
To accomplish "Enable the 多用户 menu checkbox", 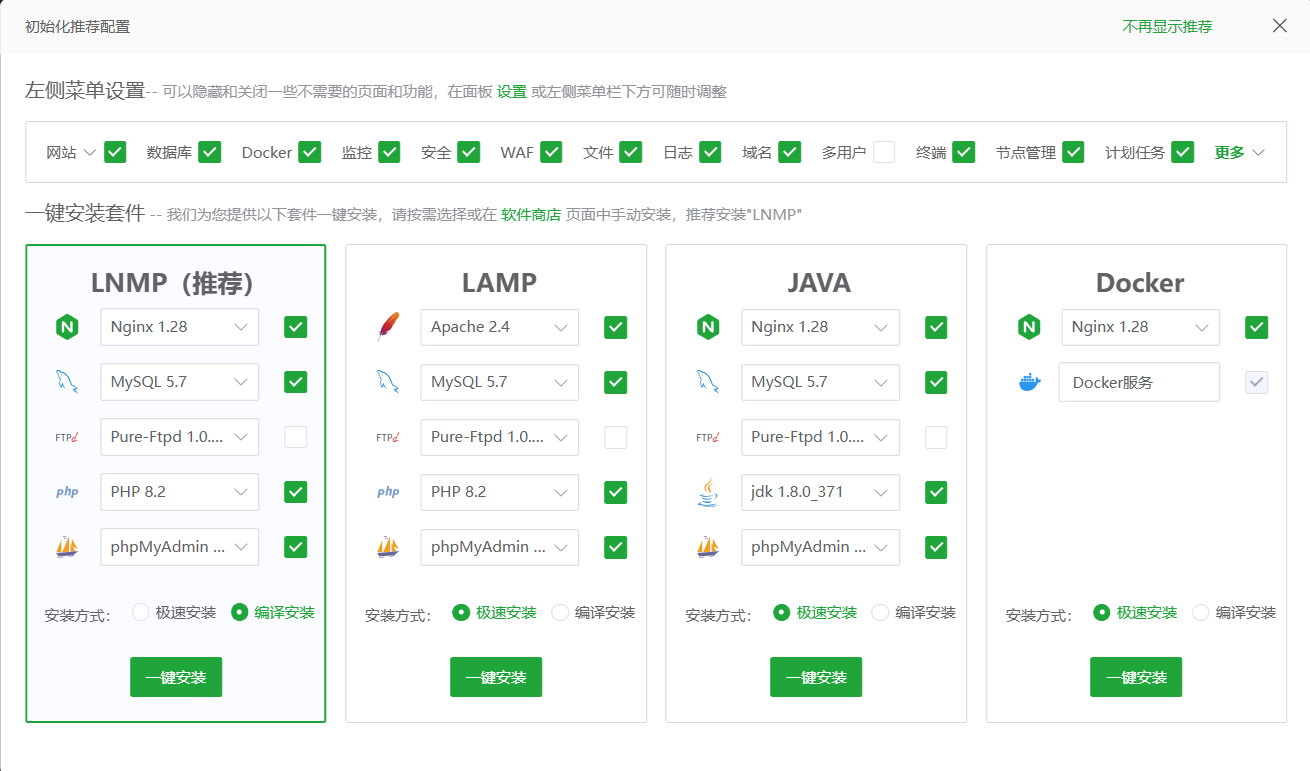I will pos(884,152).
